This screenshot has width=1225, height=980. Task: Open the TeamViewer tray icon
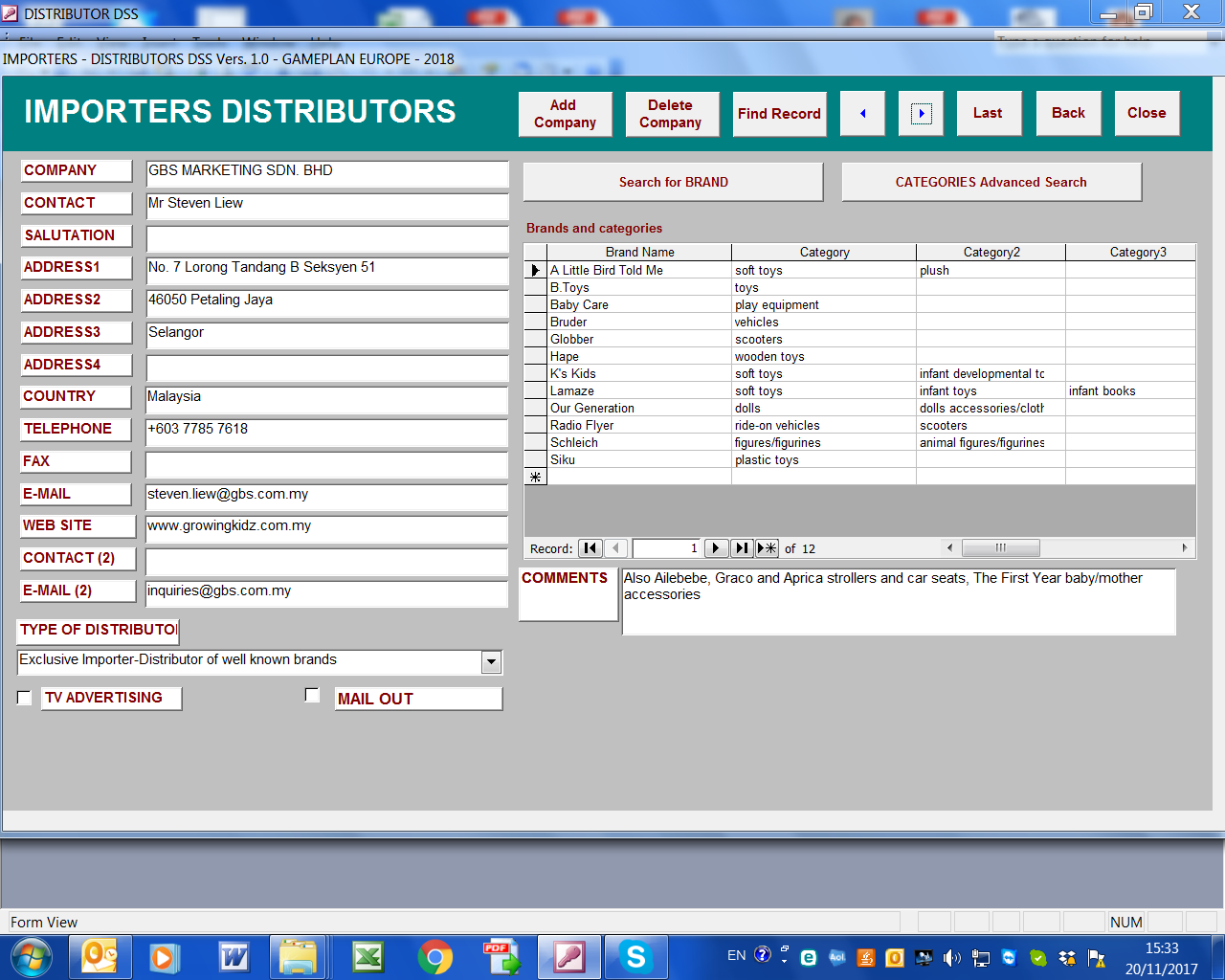(1009, 957)
